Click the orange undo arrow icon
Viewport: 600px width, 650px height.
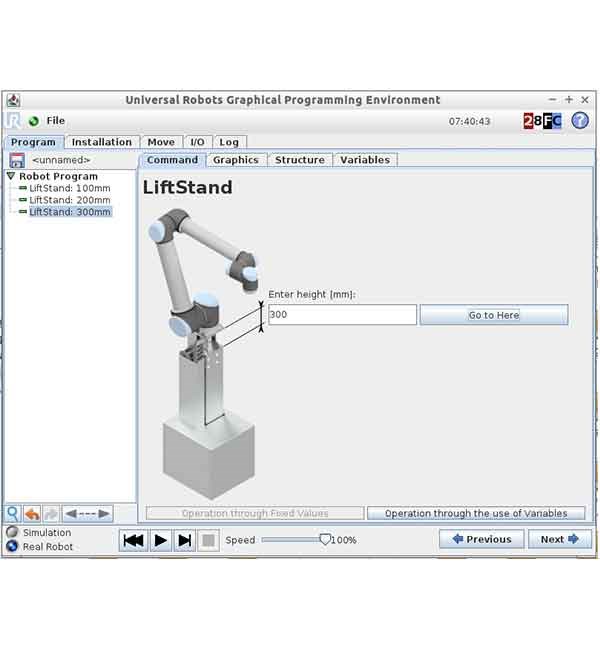32,514
